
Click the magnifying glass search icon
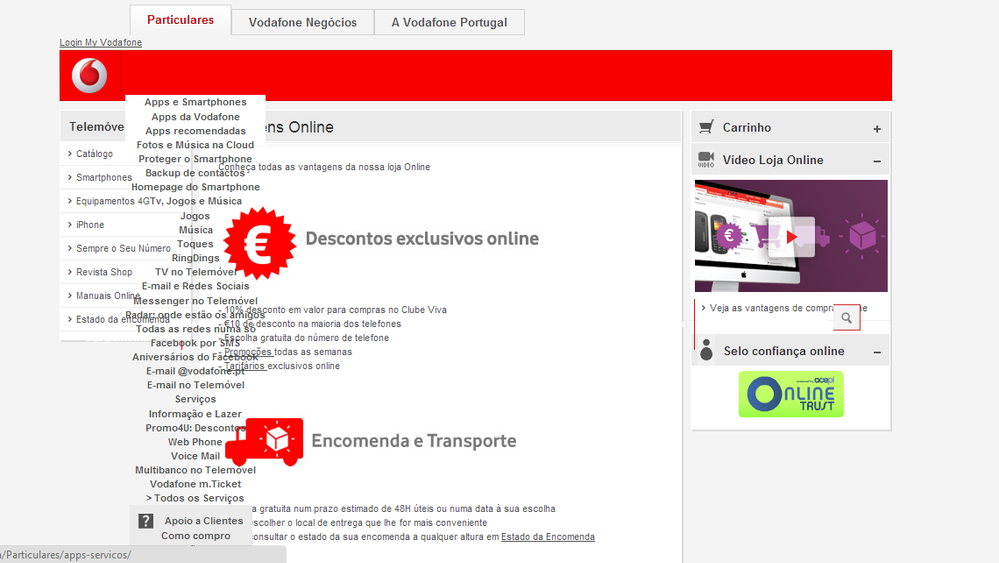[x=847, y=317]
